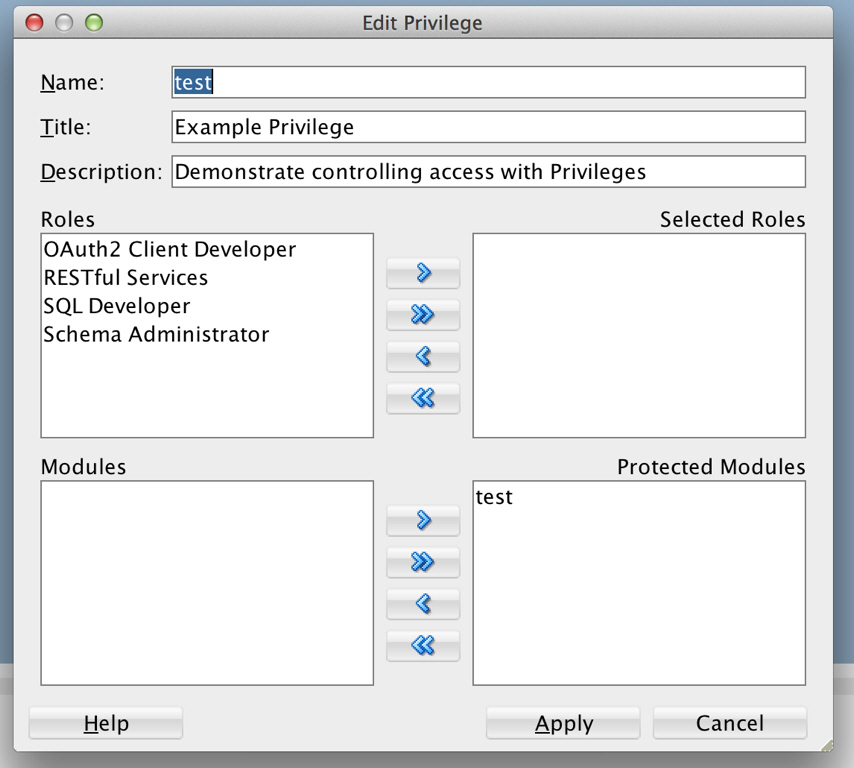Remove selected role from Selected Roles

pos(423,356)
